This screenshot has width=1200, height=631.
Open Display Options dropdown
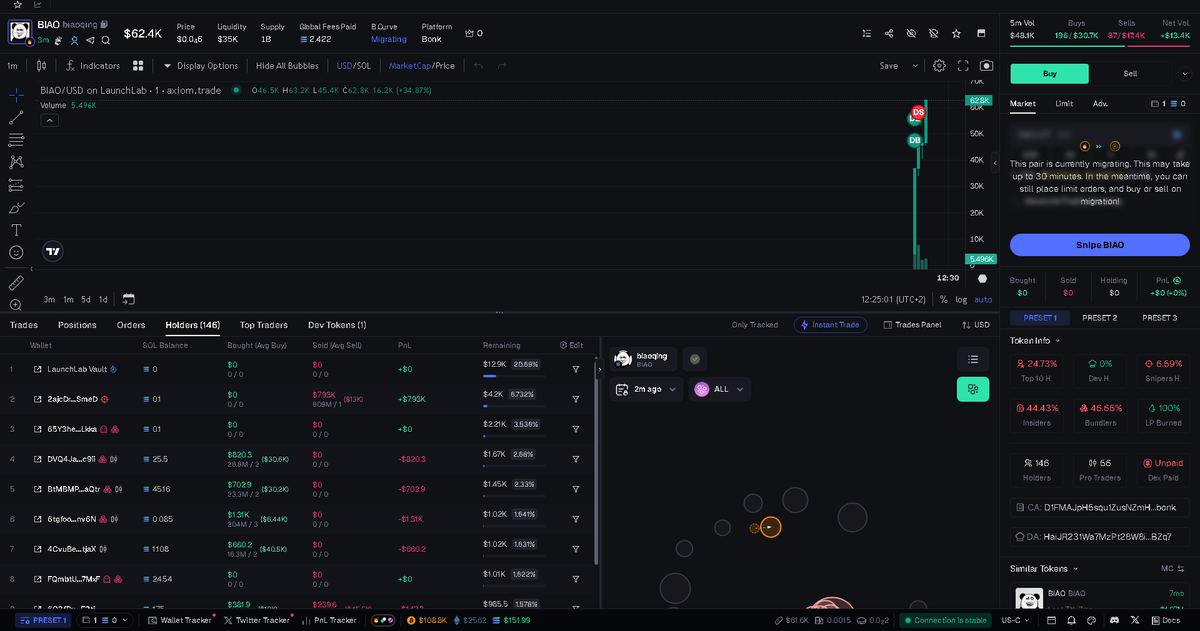[x=200, y=66]
